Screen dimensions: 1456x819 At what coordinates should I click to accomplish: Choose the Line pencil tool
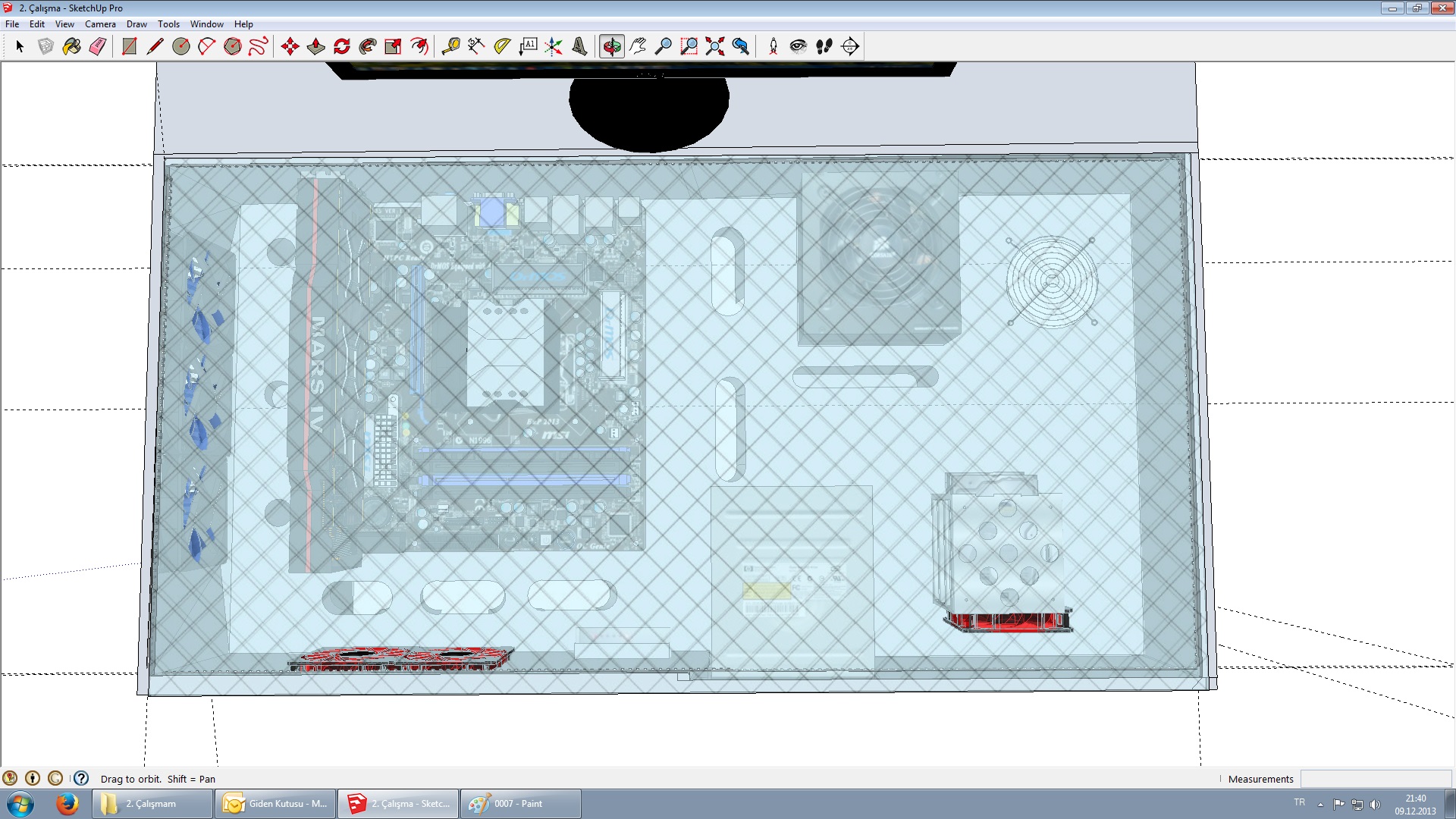(155, 46)
